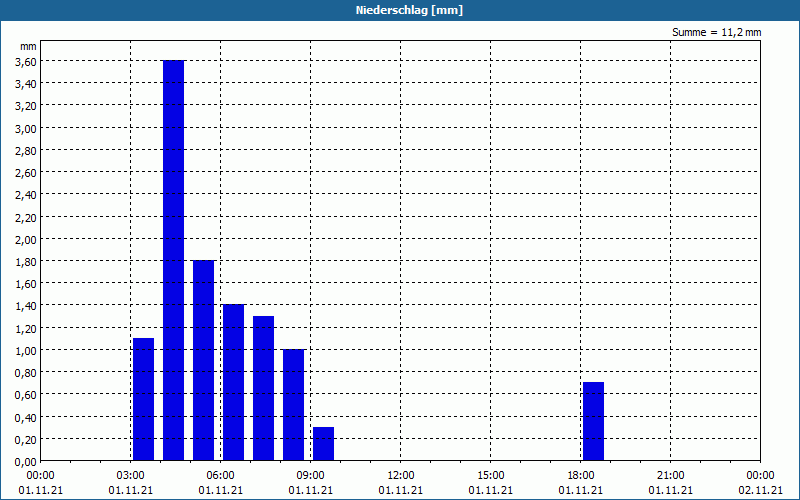Click the 15:00 time label
Image resolution: width=800 pixels, height=500 pixels.
click(491, 476)
